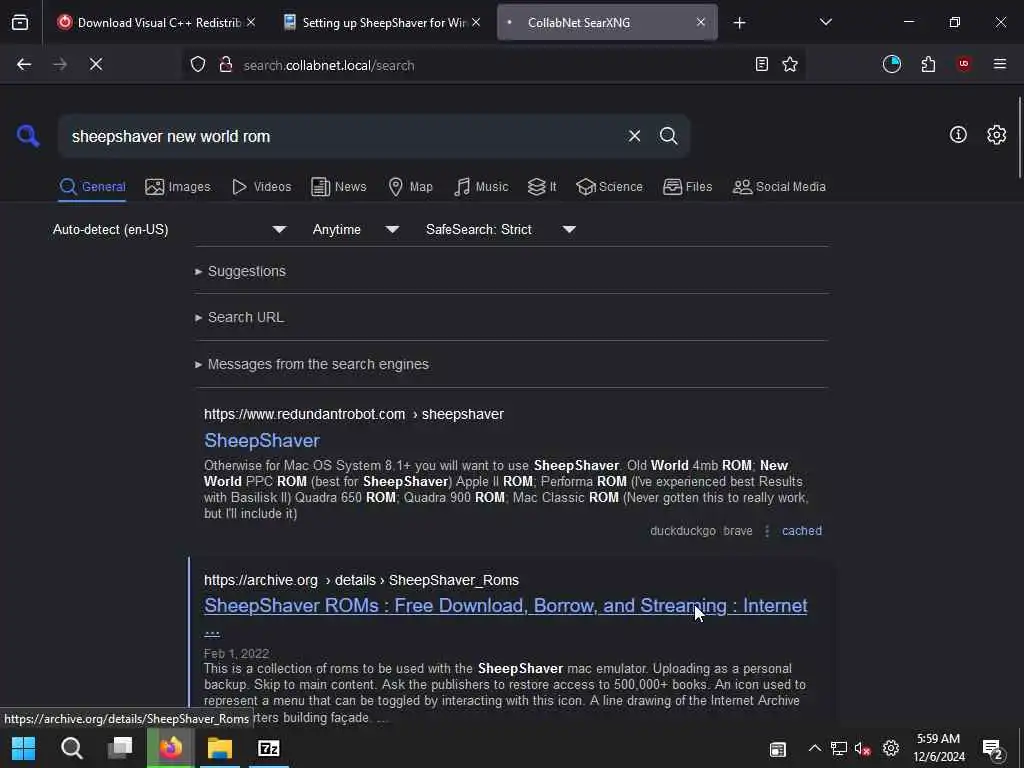This screenshot has width=1024, height=768.
Task: Show hidden system tray icons
Action: [814, 748]
